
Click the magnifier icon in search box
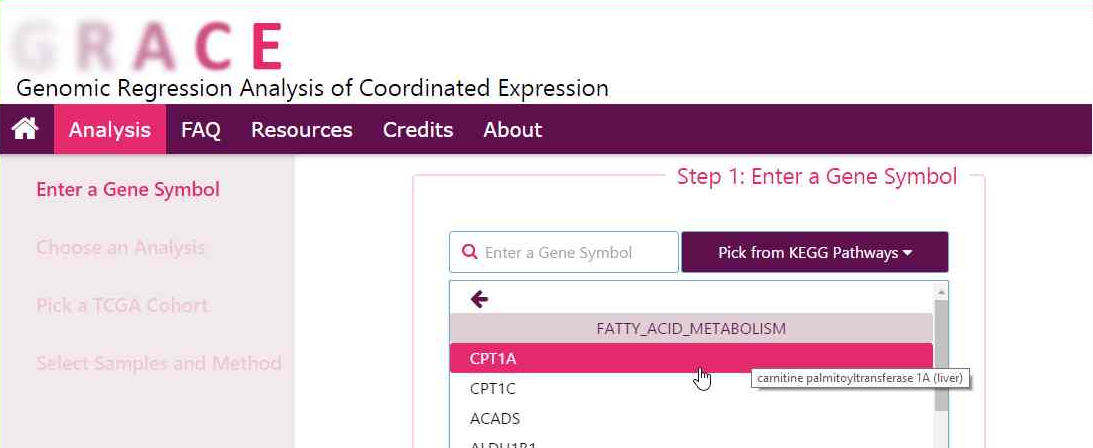click(468, 253)
